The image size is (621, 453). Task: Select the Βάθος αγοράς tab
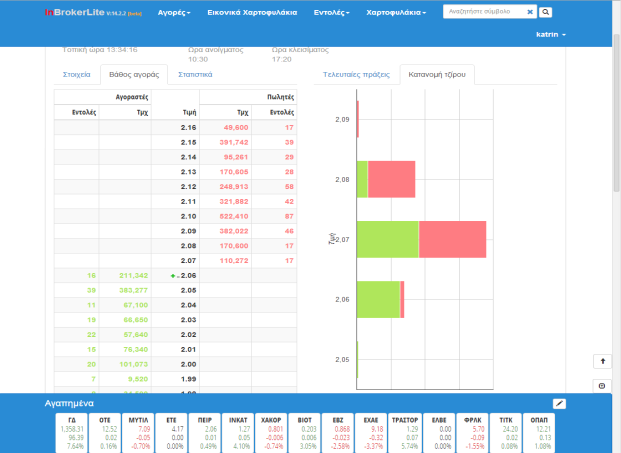(134, 75)
